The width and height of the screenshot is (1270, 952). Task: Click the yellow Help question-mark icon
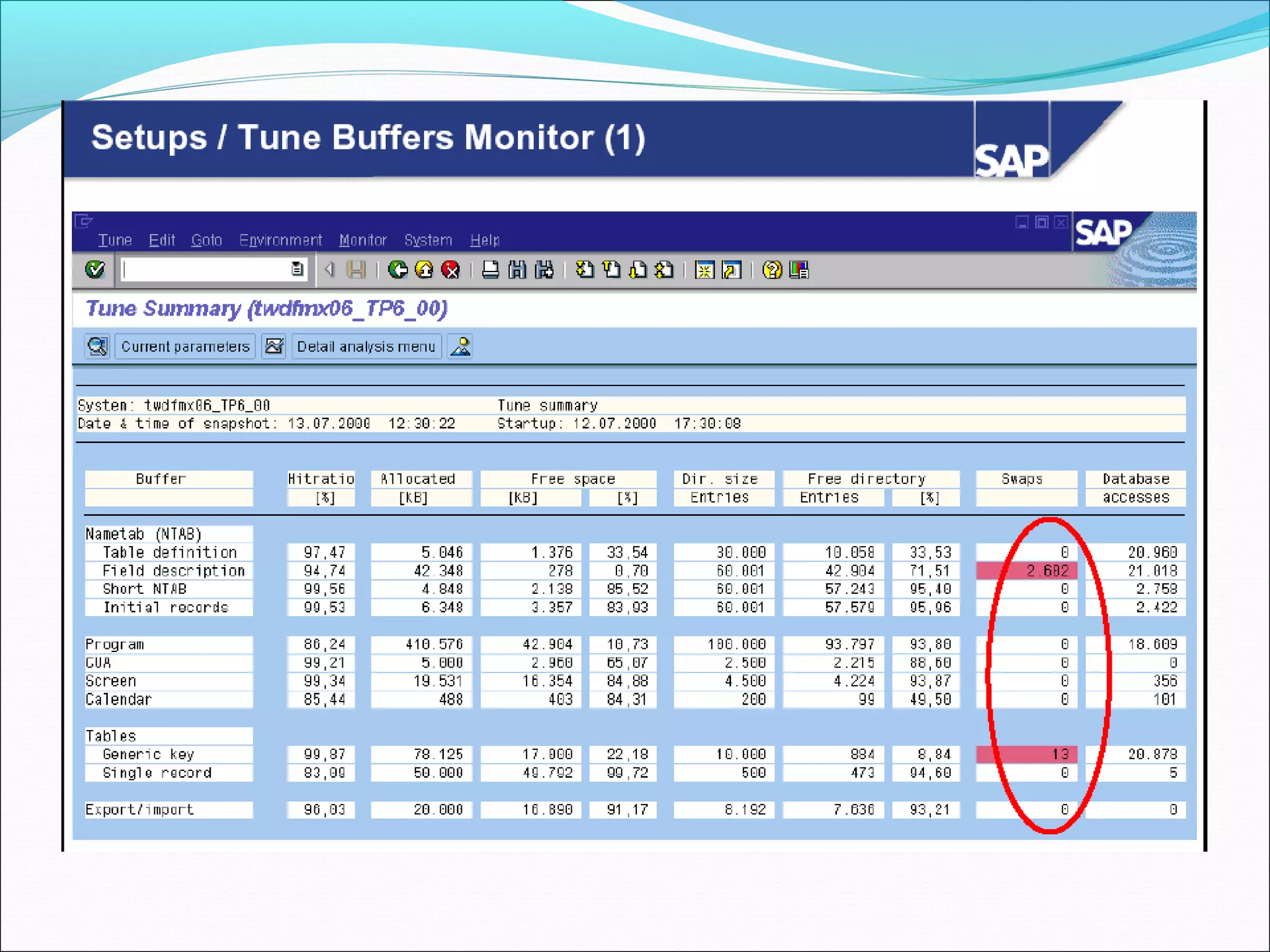(x=772, y=270)
